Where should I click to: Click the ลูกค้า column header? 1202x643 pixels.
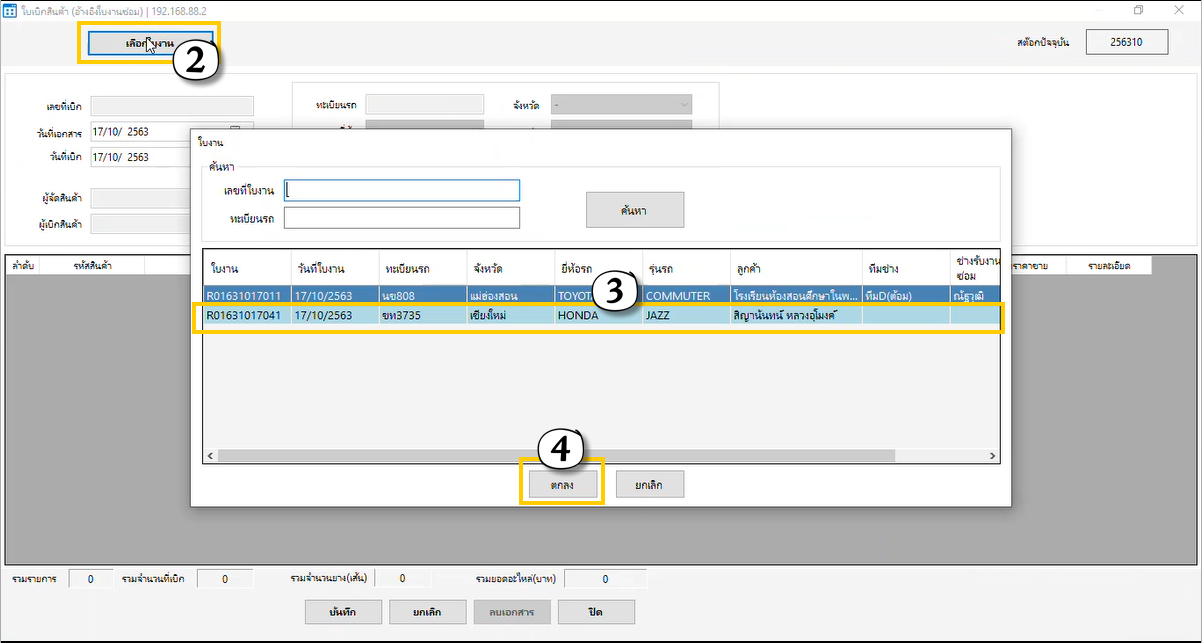795,269
